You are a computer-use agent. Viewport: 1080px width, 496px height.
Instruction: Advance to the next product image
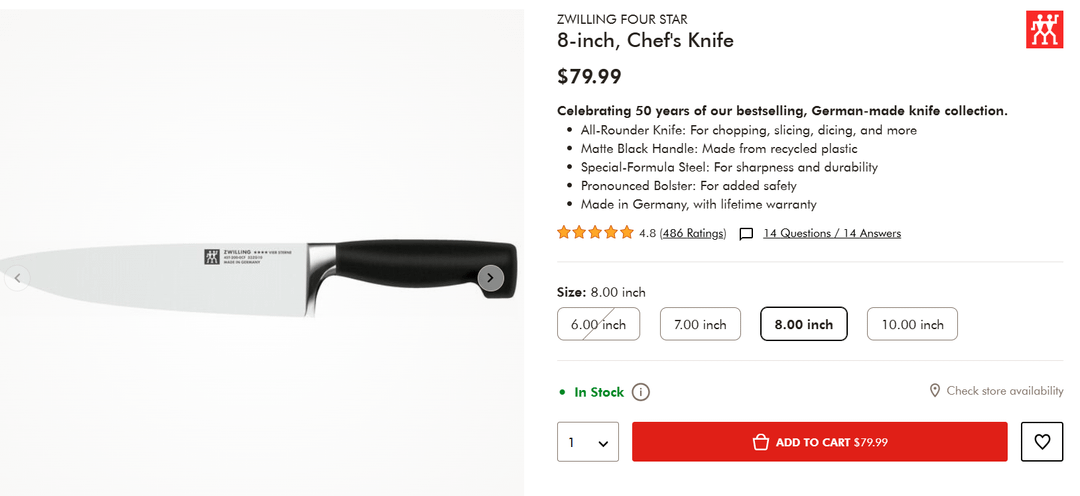490,278
